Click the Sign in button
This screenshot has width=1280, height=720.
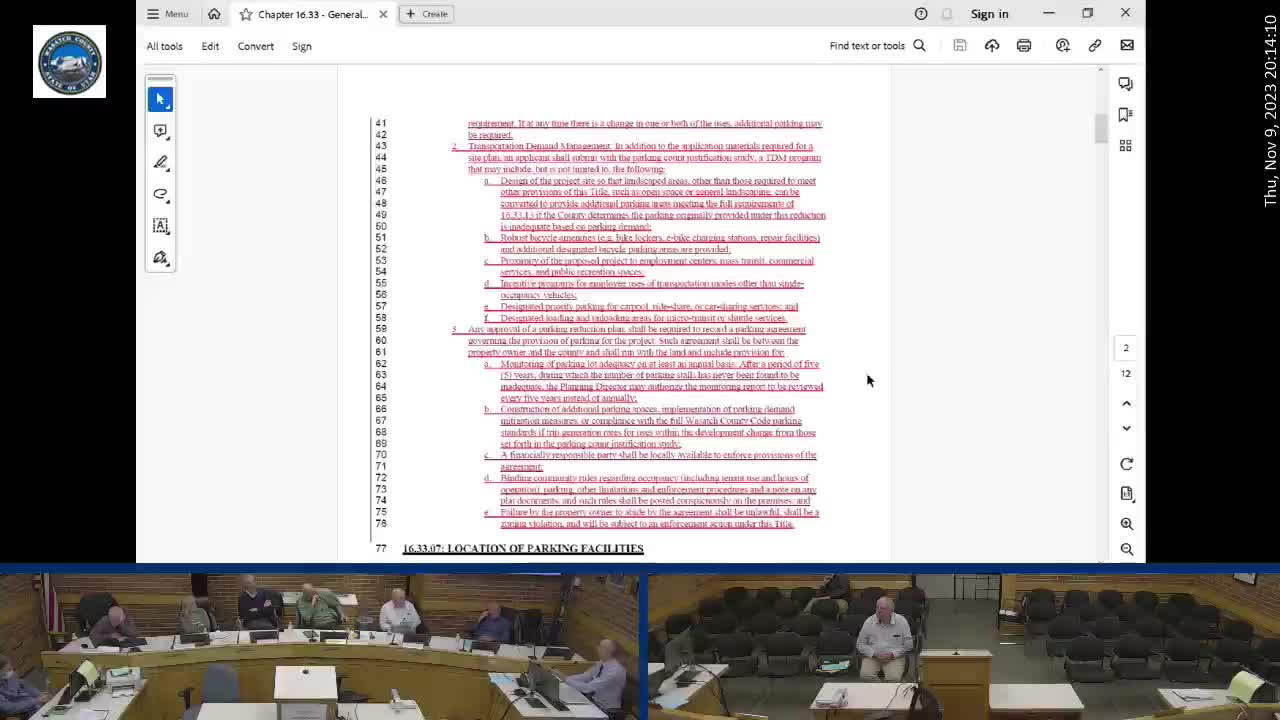989,14
